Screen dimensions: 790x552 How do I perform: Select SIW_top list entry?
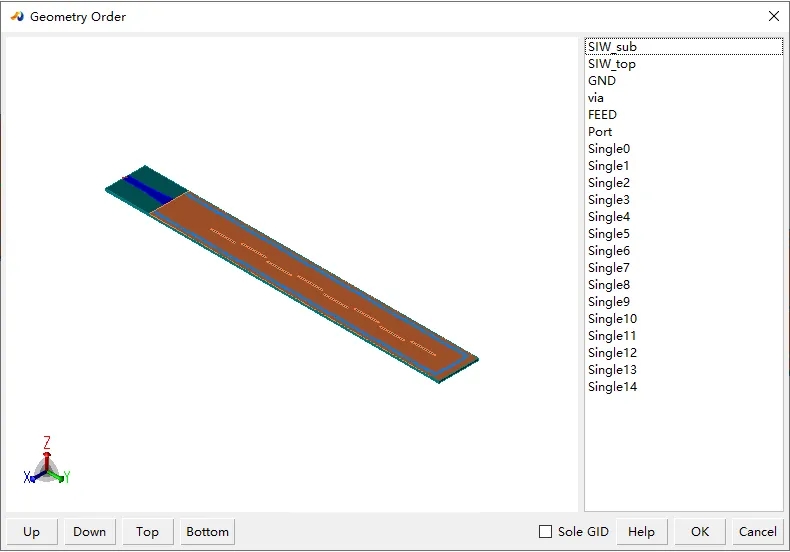point(684,63)
